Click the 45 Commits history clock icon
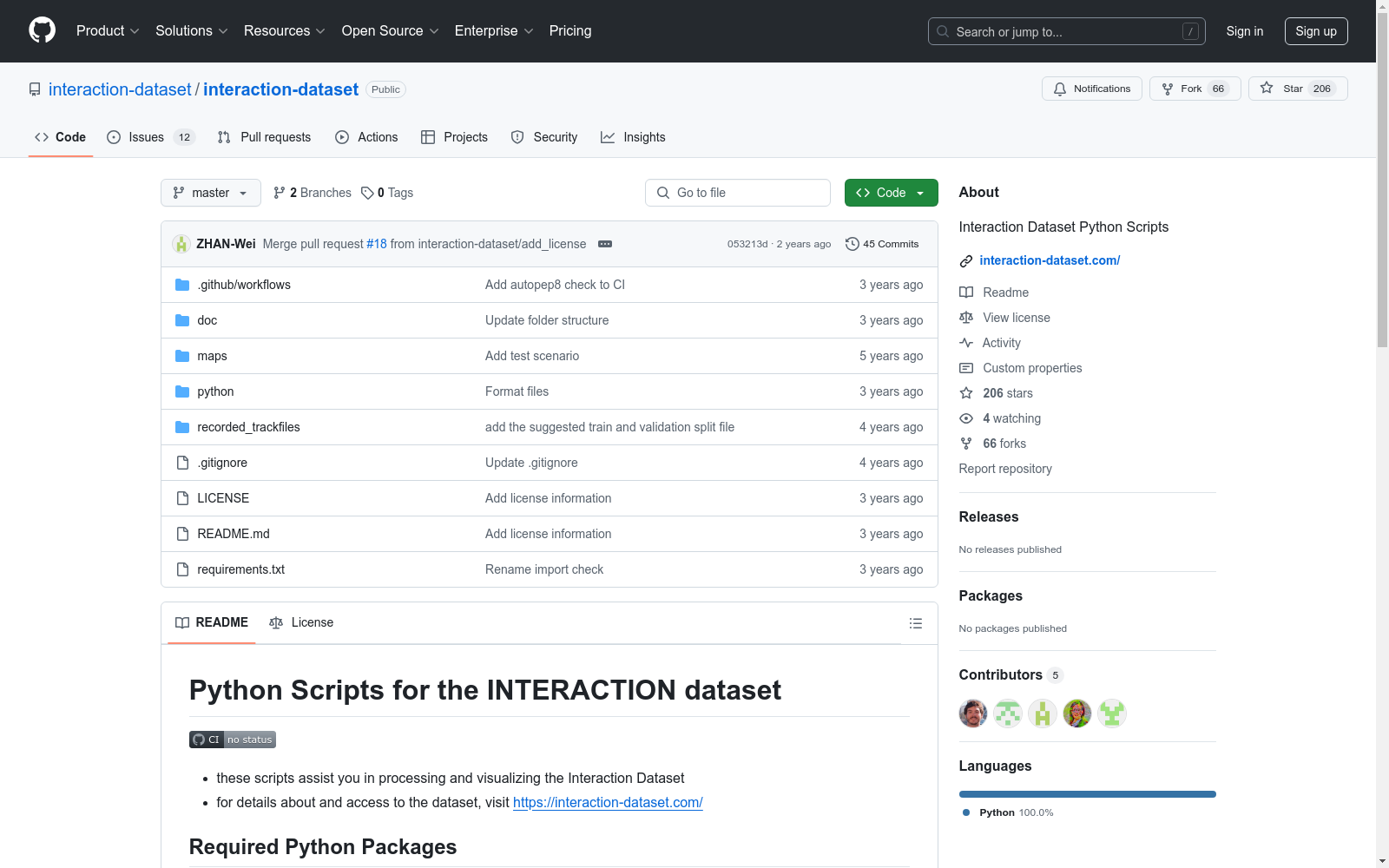This screenshot has width=1389, height=868. coord(851,244)
